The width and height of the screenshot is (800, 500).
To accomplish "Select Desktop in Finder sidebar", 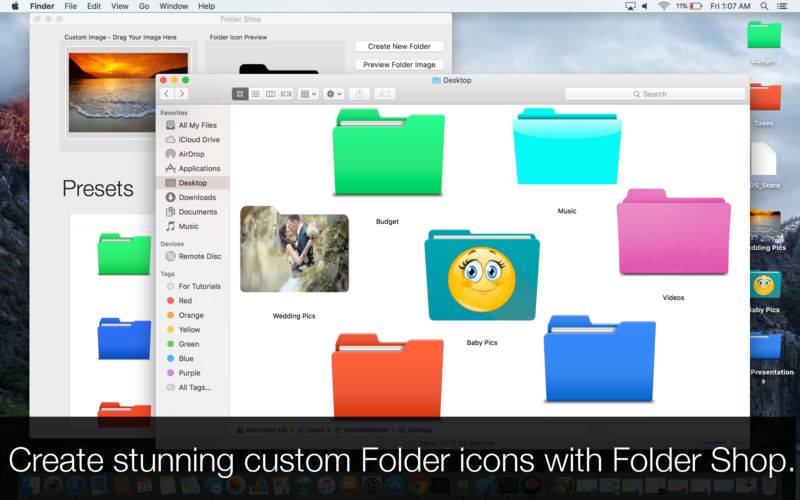I will coord(192,183).
